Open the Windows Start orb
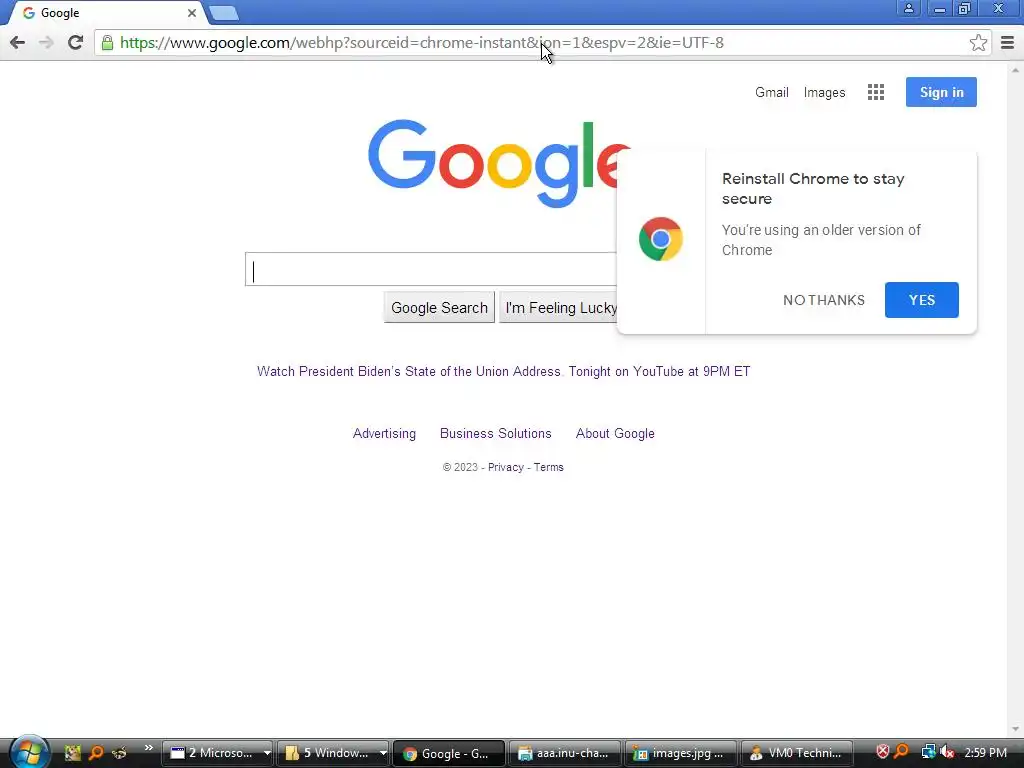The height and width of the screenshot is (768, 1024). [x=28, y=752]
